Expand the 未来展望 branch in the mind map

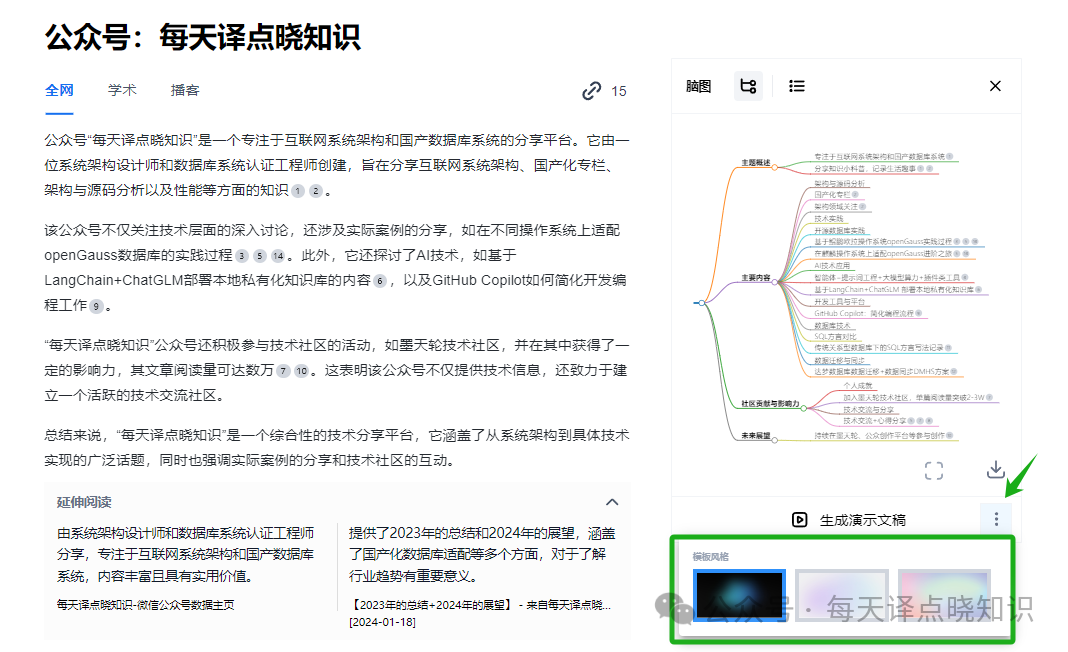774,439
